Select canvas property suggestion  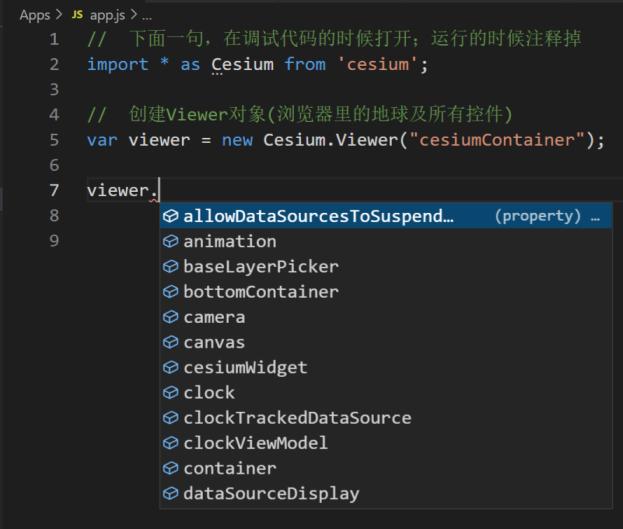[385, 342]
